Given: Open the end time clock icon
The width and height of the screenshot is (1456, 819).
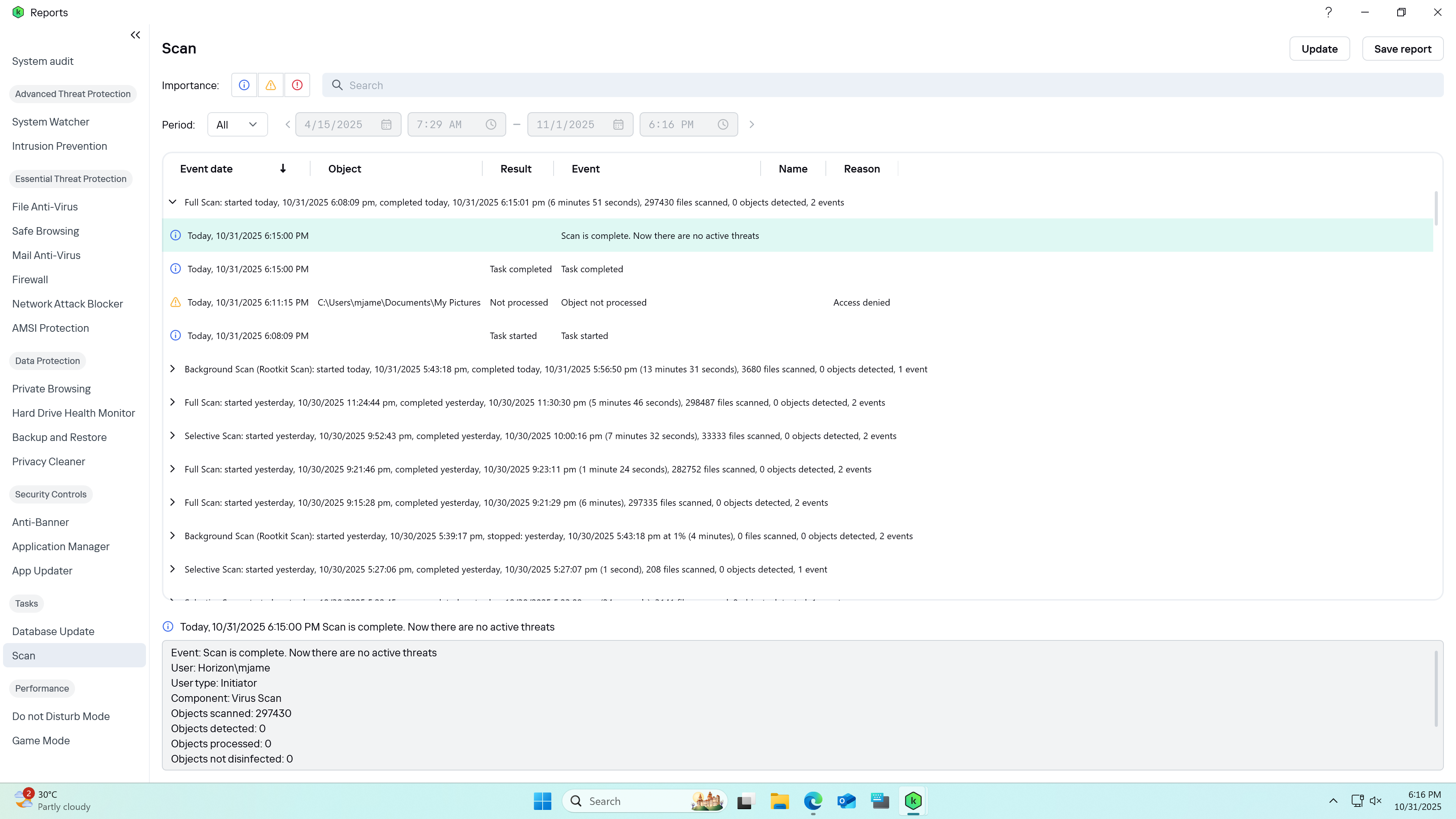Looking at the screenshot, I should pos(723,124).
